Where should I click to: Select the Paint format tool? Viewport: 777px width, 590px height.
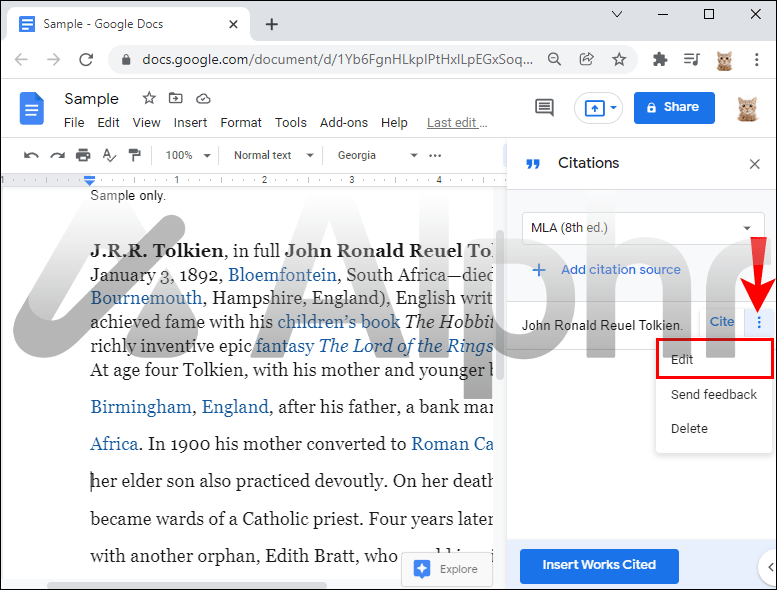pyautogui.click(x=134, y=156)
